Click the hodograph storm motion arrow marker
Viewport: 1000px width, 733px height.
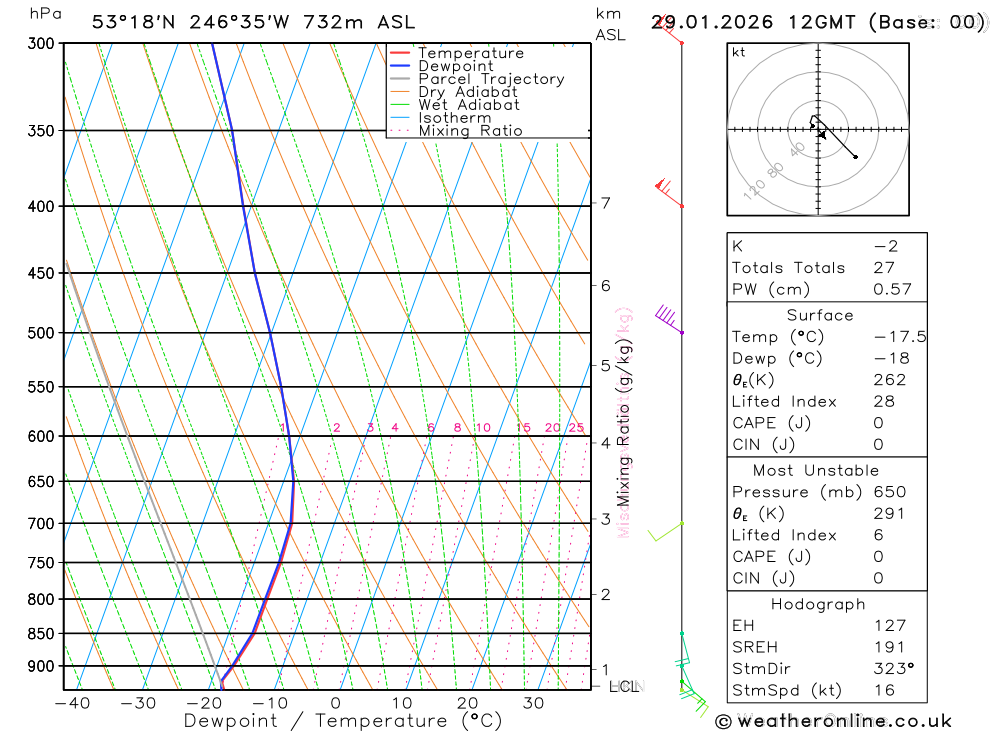822,135
